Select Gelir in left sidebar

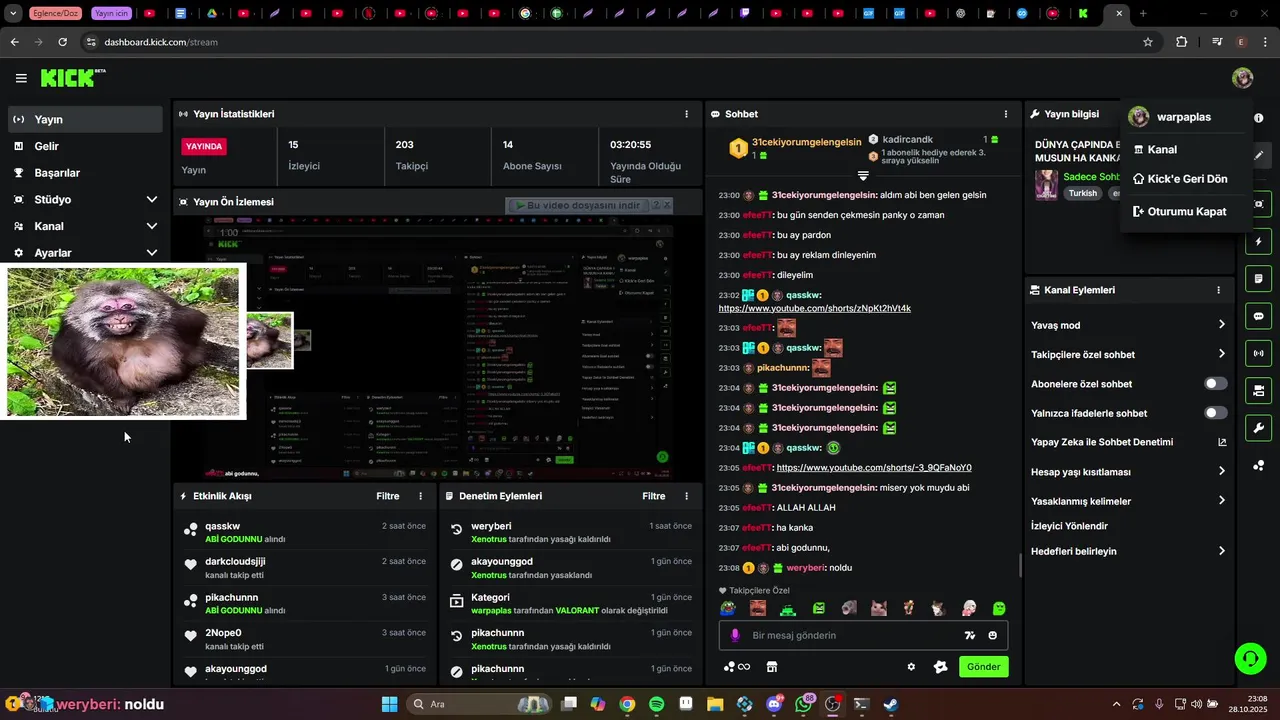tap(85, 146)
